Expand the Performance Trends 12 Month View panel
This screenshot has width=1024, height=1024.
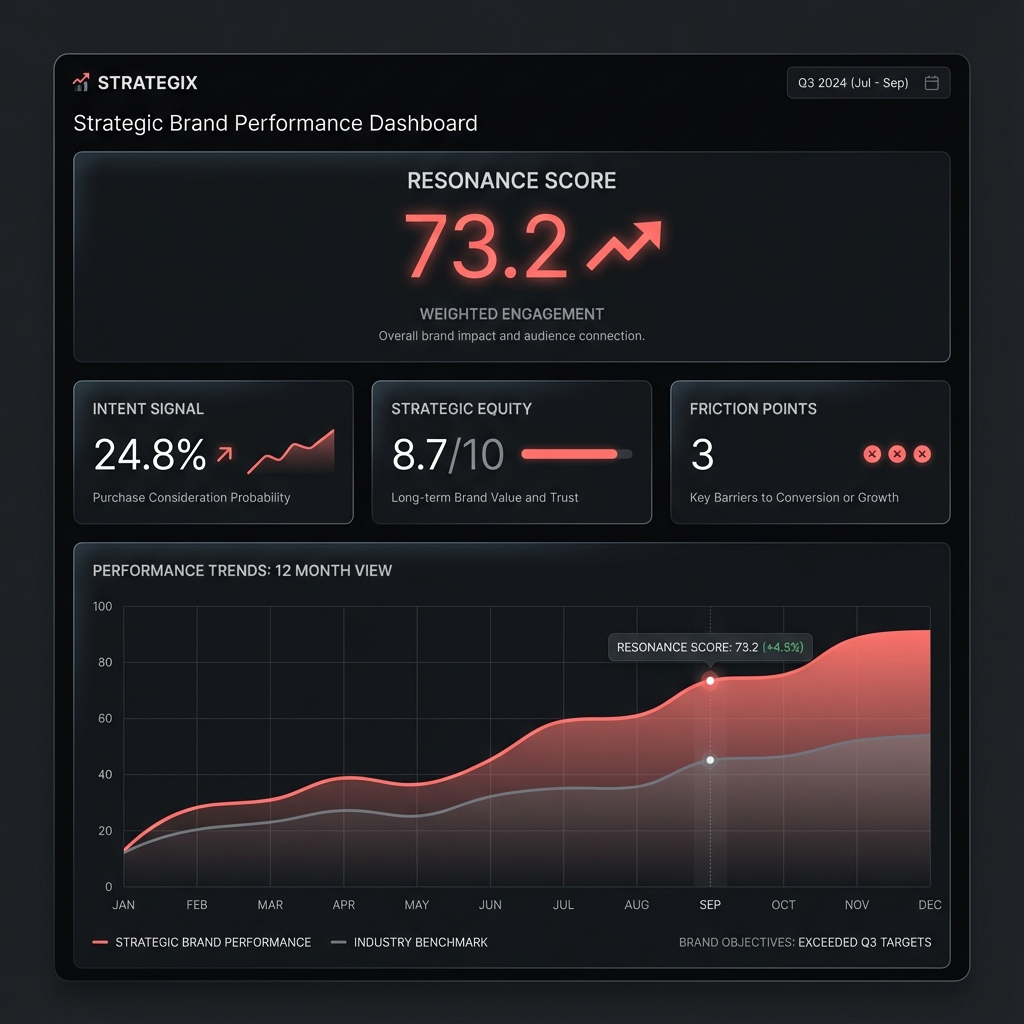coord(240,571)
